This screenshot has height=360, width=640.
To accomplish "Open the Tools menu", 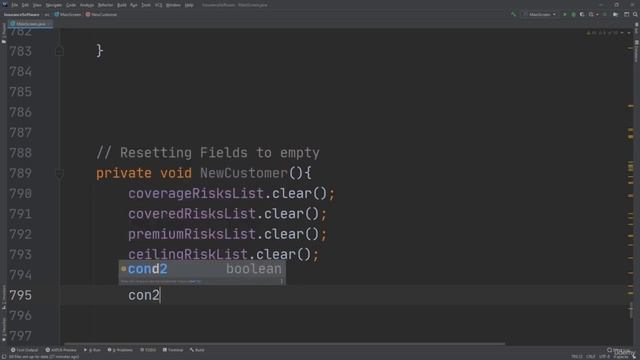I will coord(146,5).
